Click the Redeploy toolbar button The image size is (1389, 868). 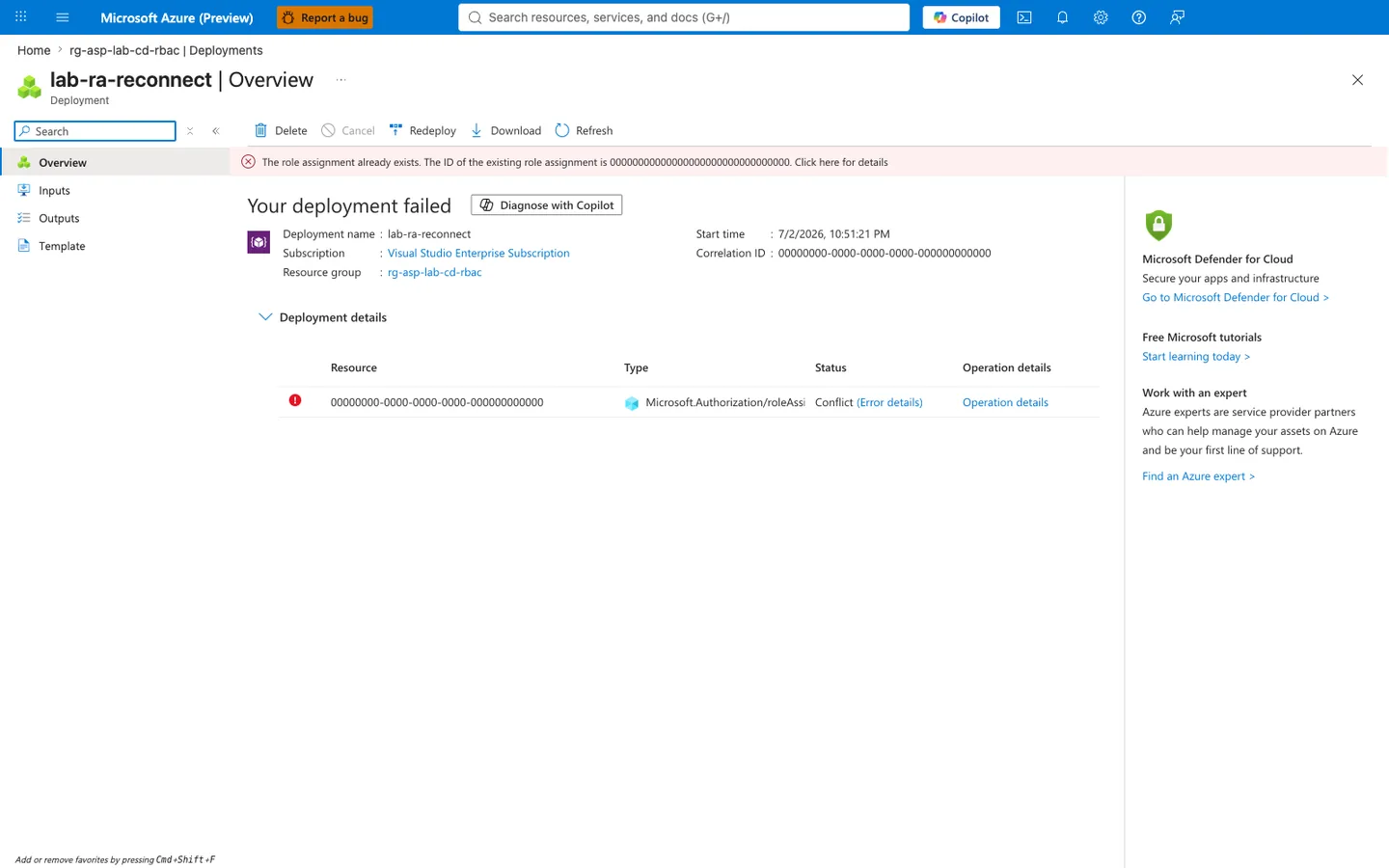coord(422,130)
